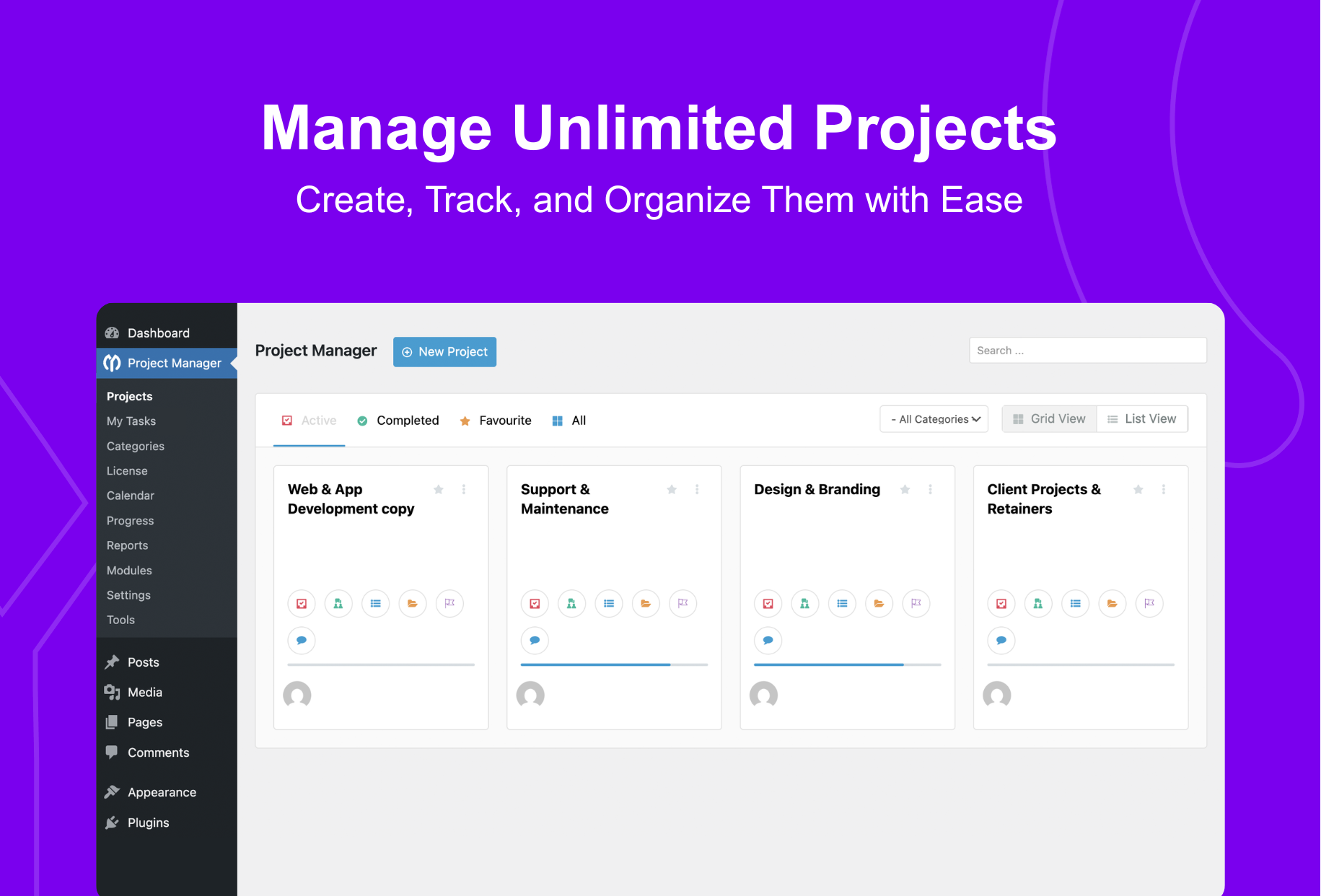Open the files folder icon on Design & Branding
Screen dimensions: 1321x896
tap(879, 603)
